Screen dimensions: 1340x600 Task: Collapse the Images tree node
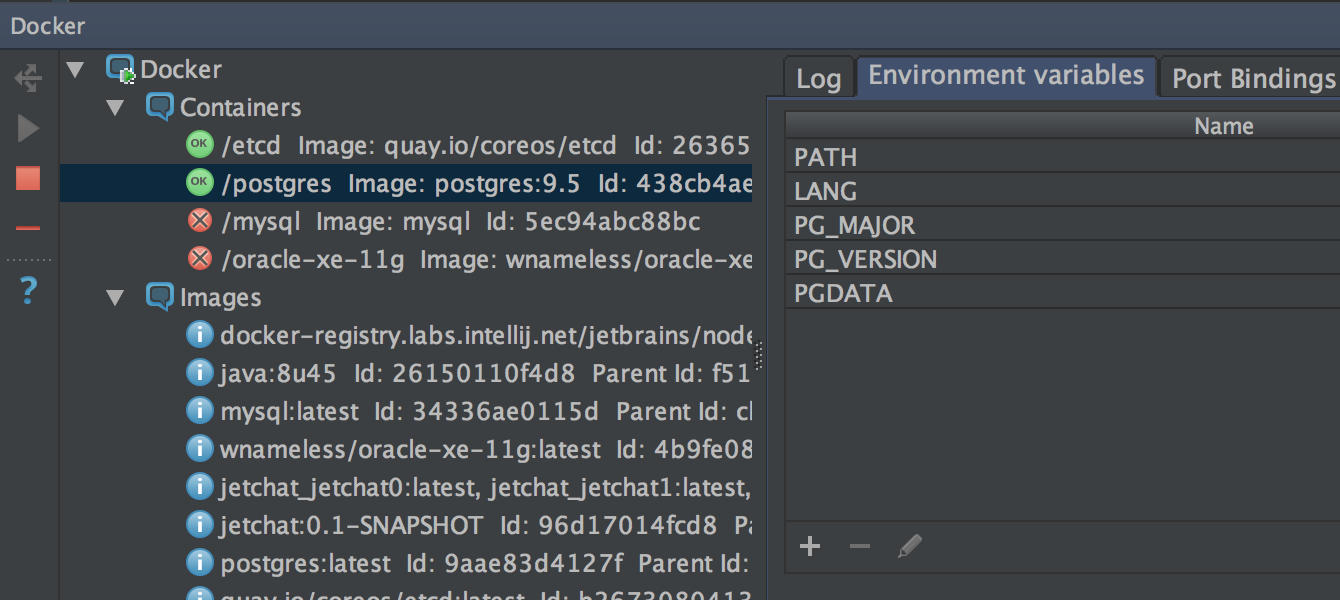pyautogui.click(x=115, y=298)
